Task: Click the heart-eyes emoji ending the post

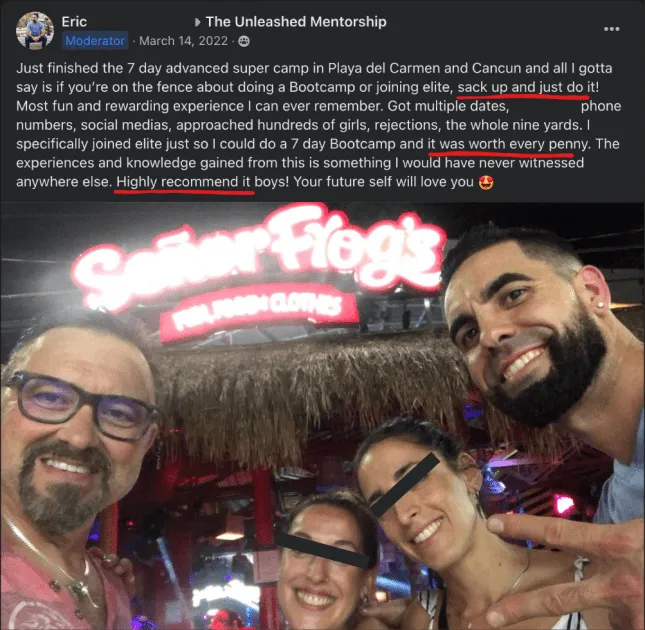Action: pyautogui.click(x=486, y=182)
